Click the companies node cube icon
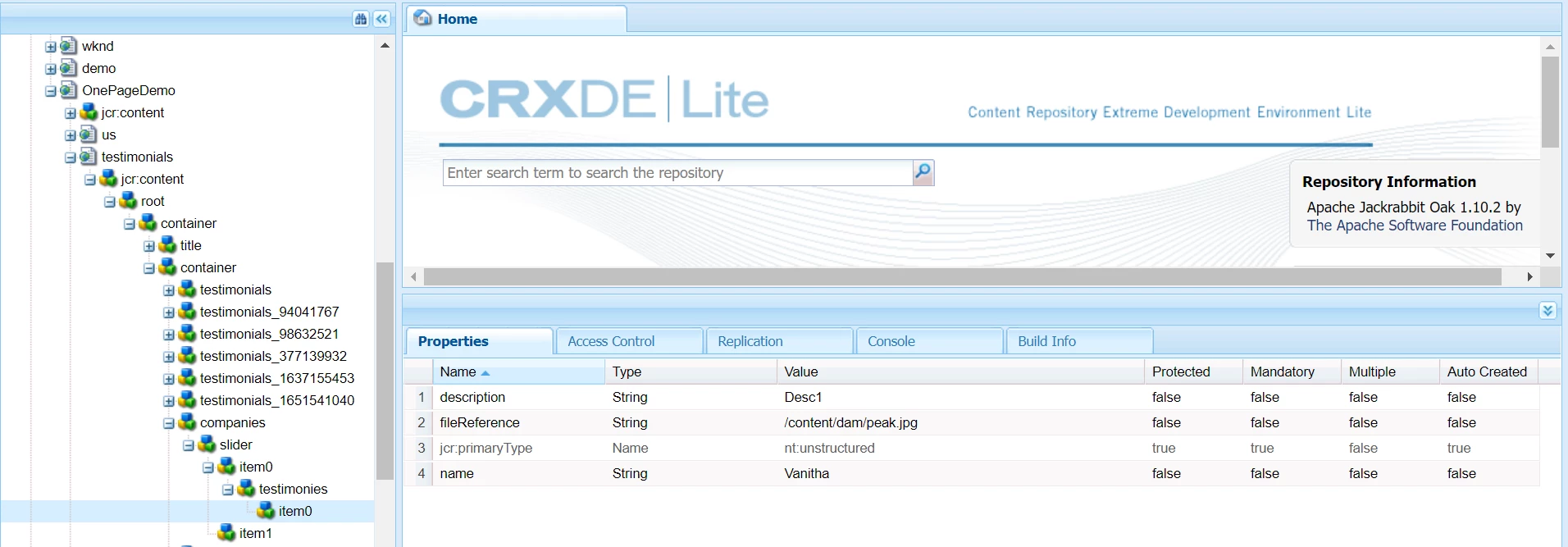The width and height of the screenshot is (1568, 547). [x=187, y=422]
